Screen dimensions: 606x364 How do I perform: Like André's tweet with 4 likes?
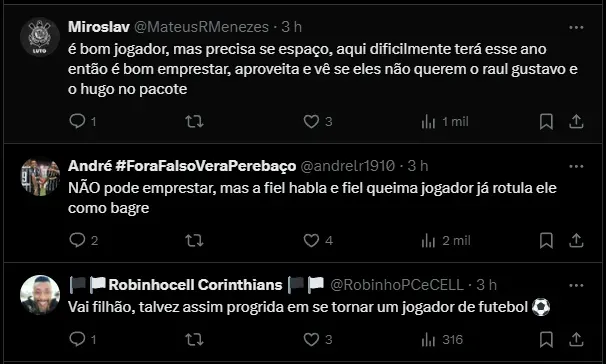[x=311, y=241]
